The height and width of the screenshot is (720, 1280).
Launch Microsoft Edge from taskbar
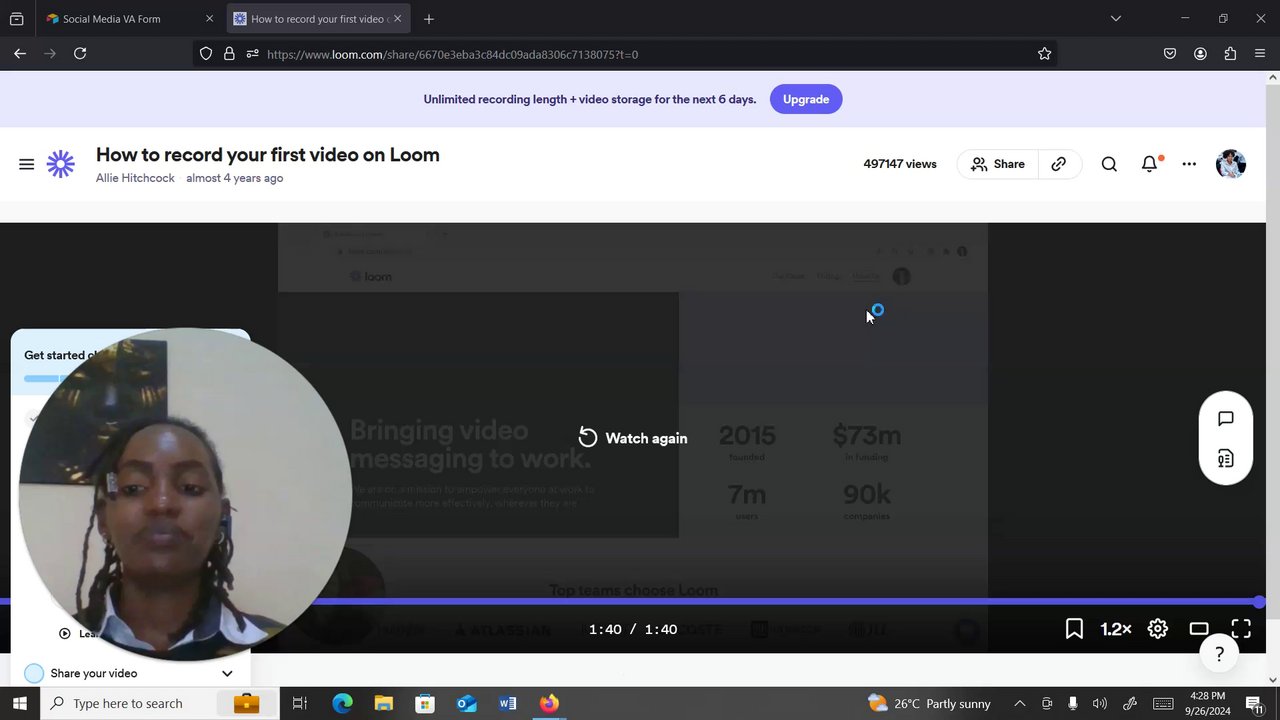coord(342,703)
